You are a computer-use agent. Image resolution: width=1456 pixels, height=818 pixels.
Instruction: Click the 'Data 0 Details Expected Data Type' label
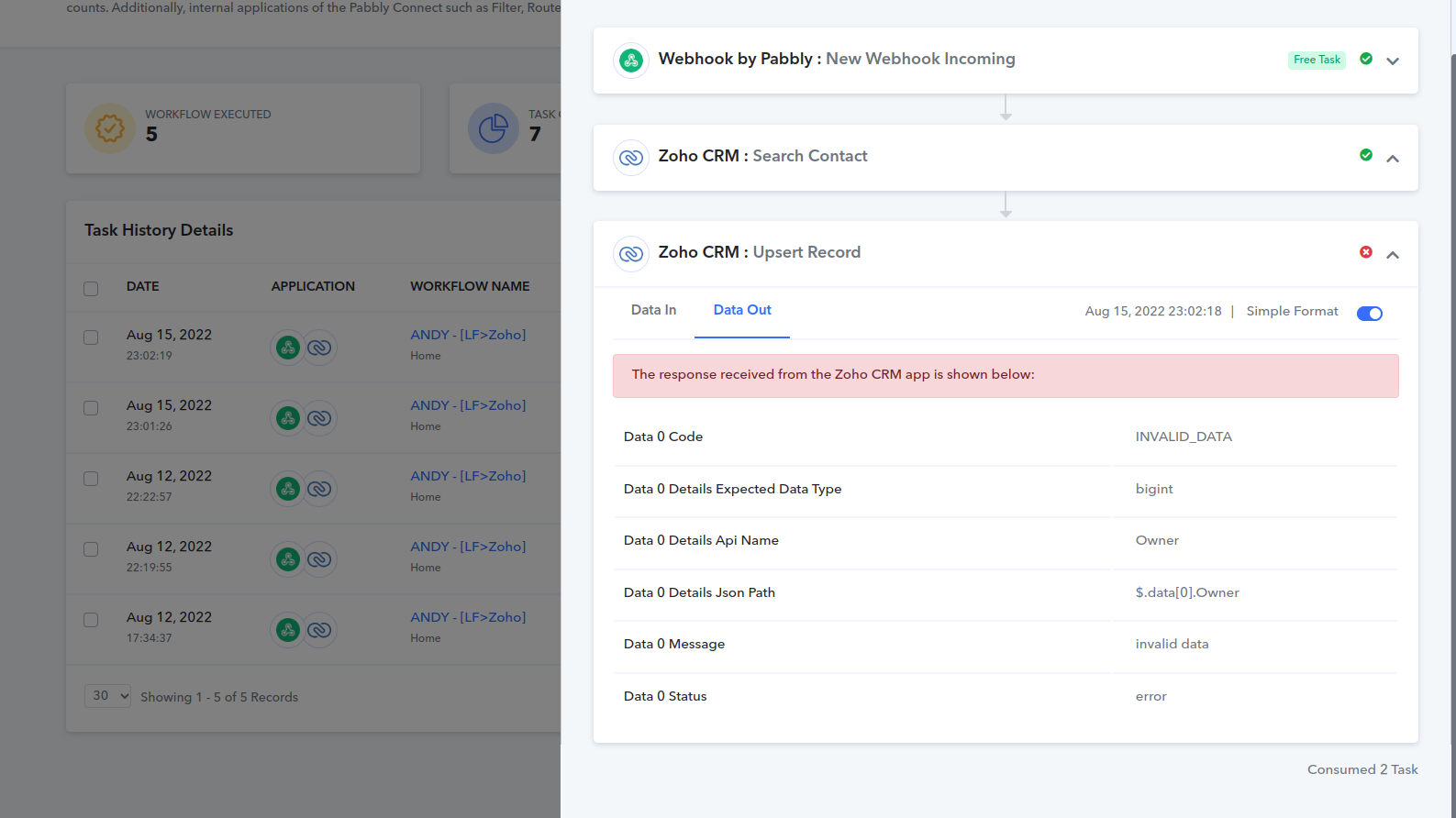(x=732, y=489)
